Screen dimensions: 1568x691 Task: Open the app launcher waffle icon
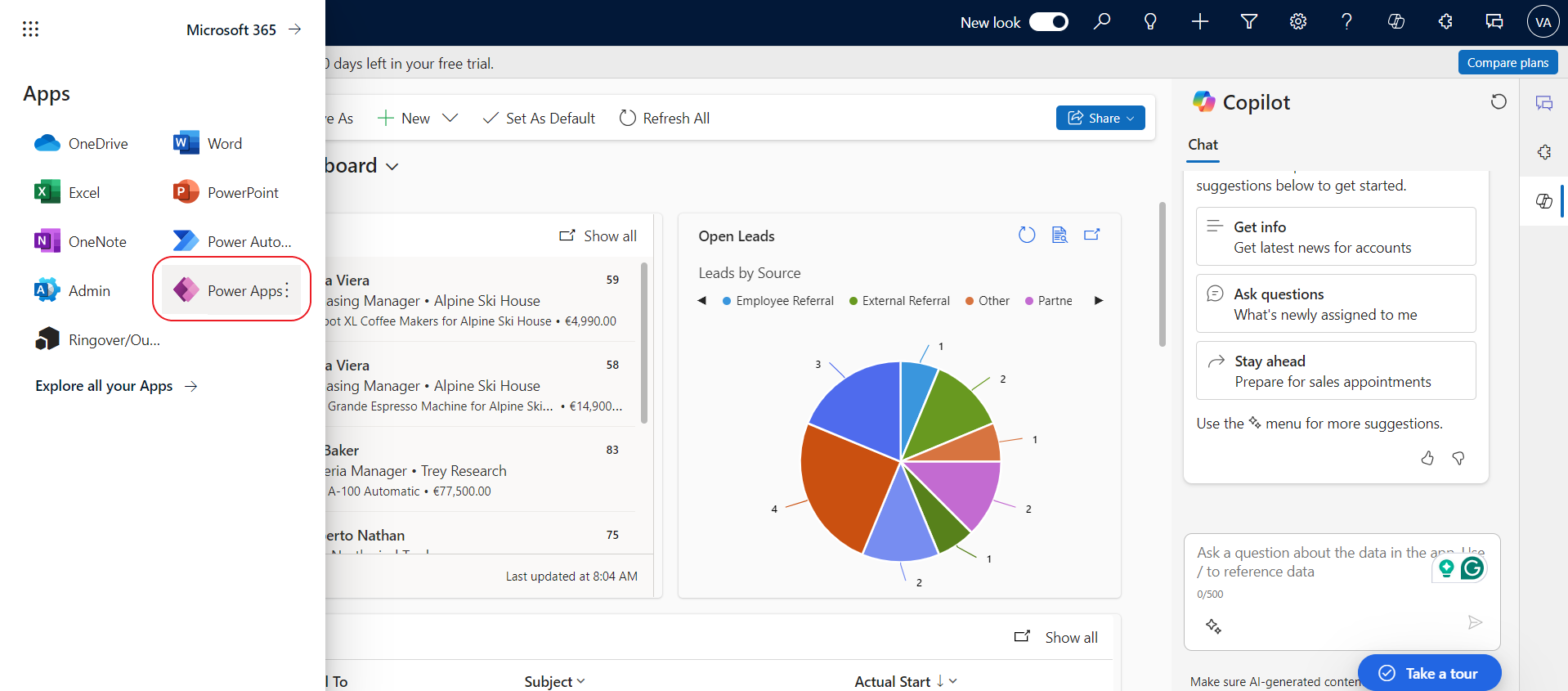(30, 29)
